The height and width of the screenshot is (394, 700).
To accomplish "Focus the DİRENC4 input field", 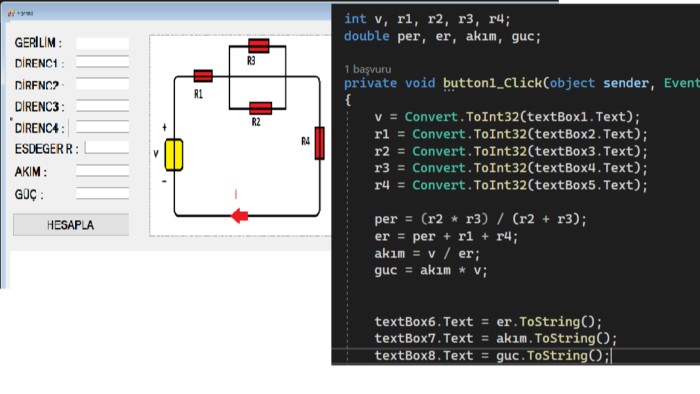I will click(102, 127).
